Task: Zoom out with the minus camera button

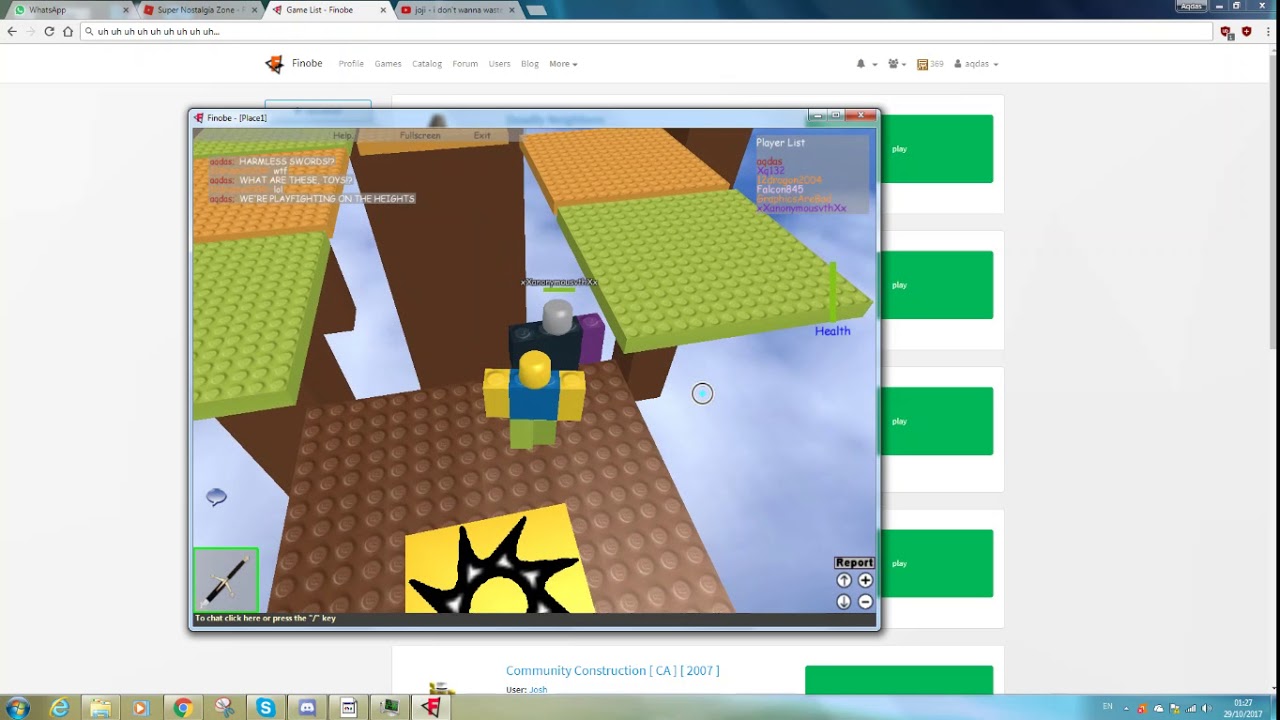Action: point(866,602)
